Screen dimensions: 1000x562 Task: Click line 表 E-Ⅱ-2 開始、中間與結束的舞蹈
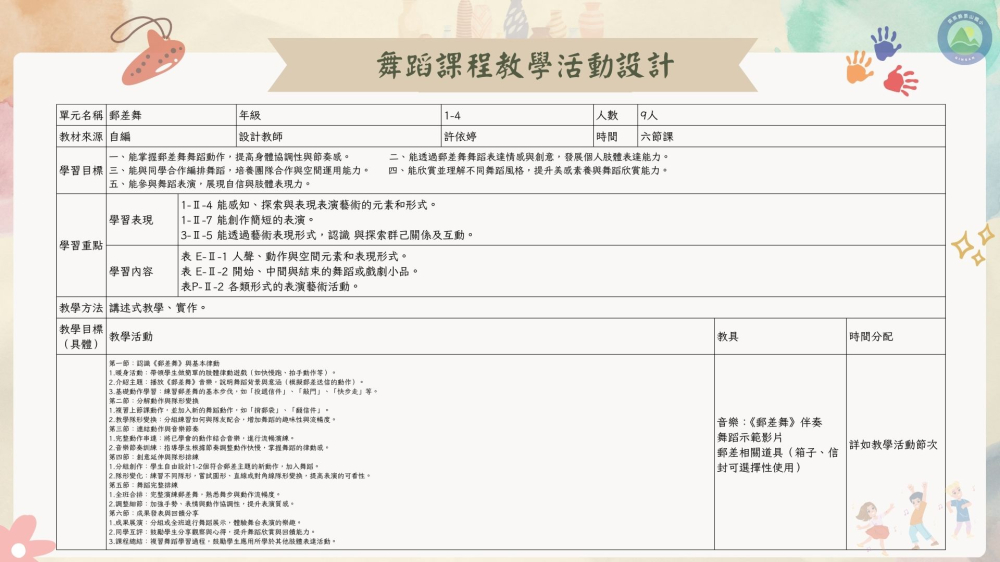[300, 271]
